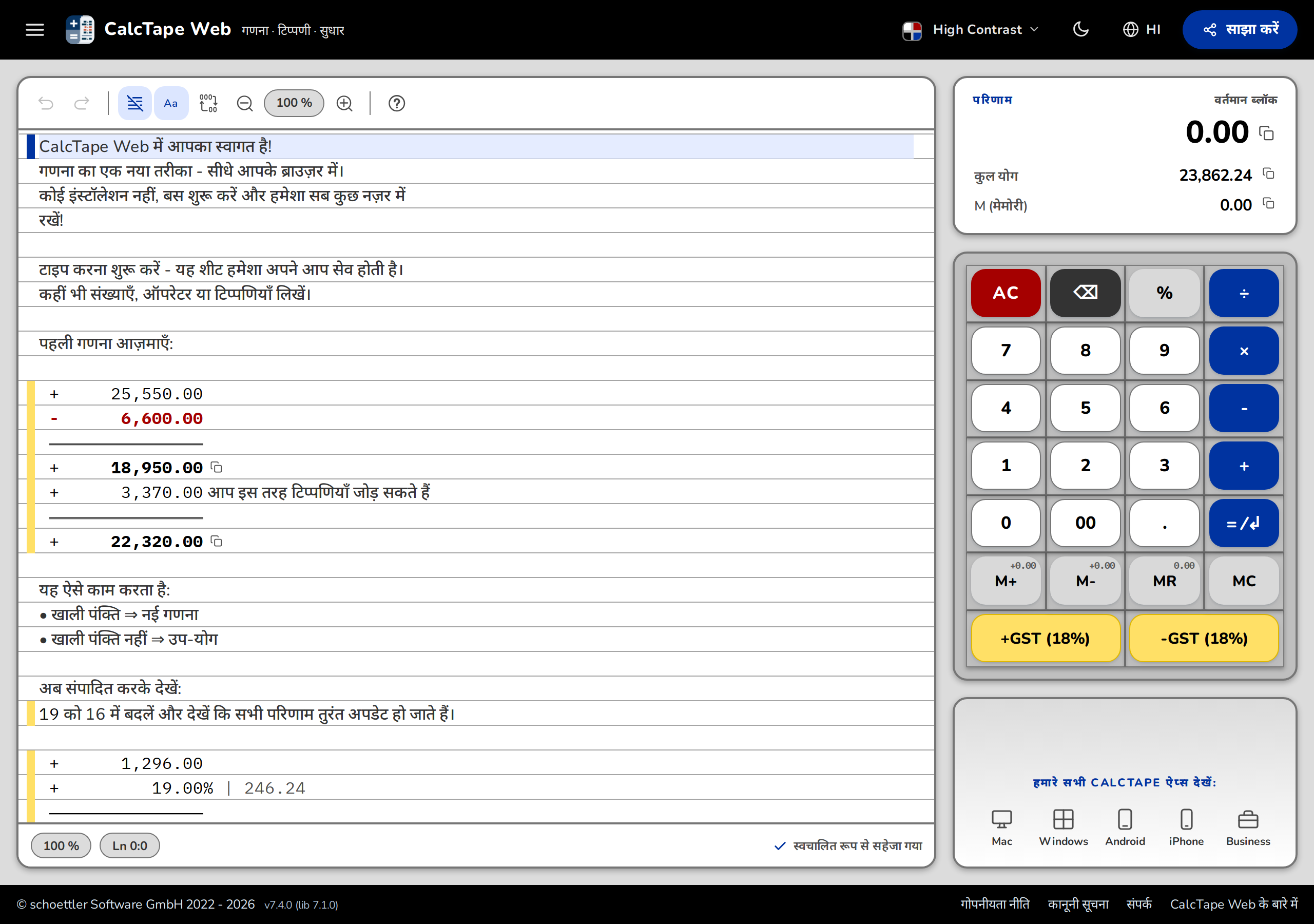Click the 1,296.00 tape entry
The width and height of the screenshot is (1314, 924).
click(162, 763)
